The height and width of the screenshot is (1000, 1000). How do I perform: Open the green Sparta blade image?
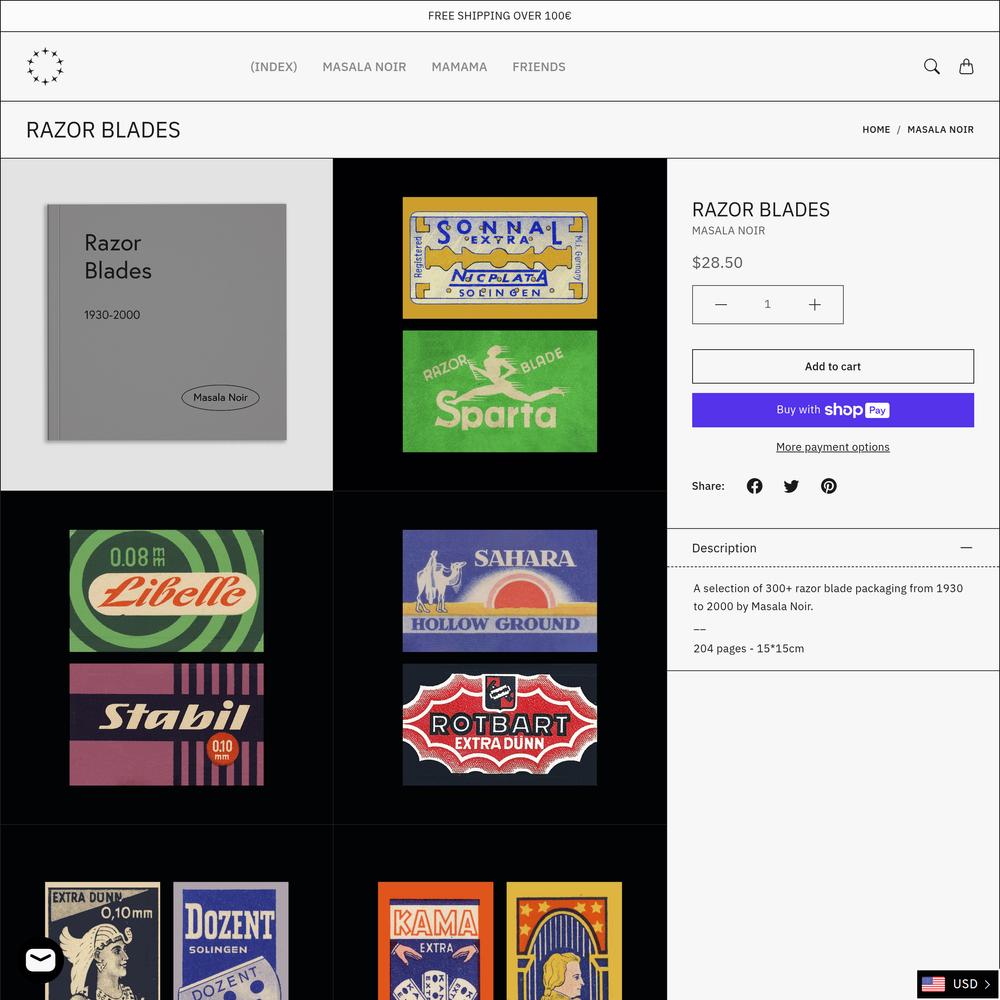coord(500,391)
